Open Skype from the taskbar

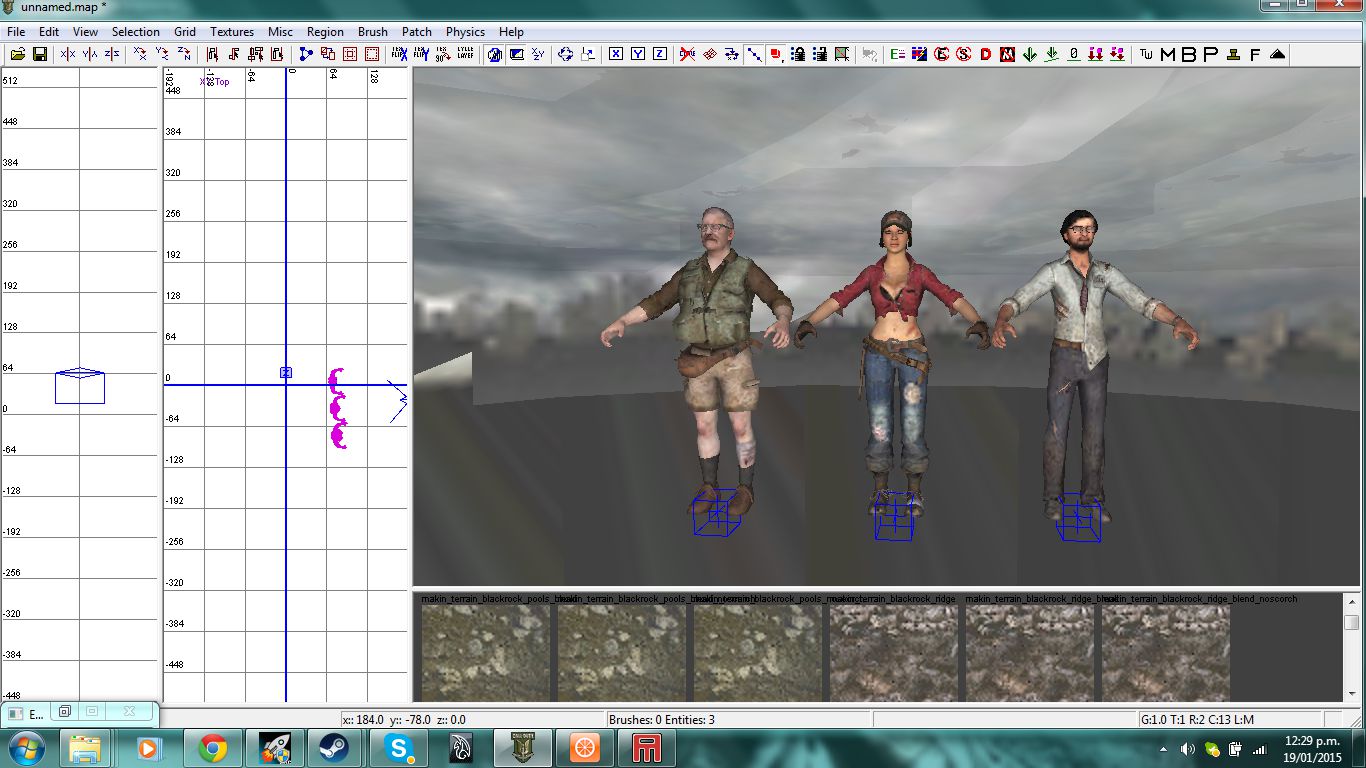click(x=399, y=748)
